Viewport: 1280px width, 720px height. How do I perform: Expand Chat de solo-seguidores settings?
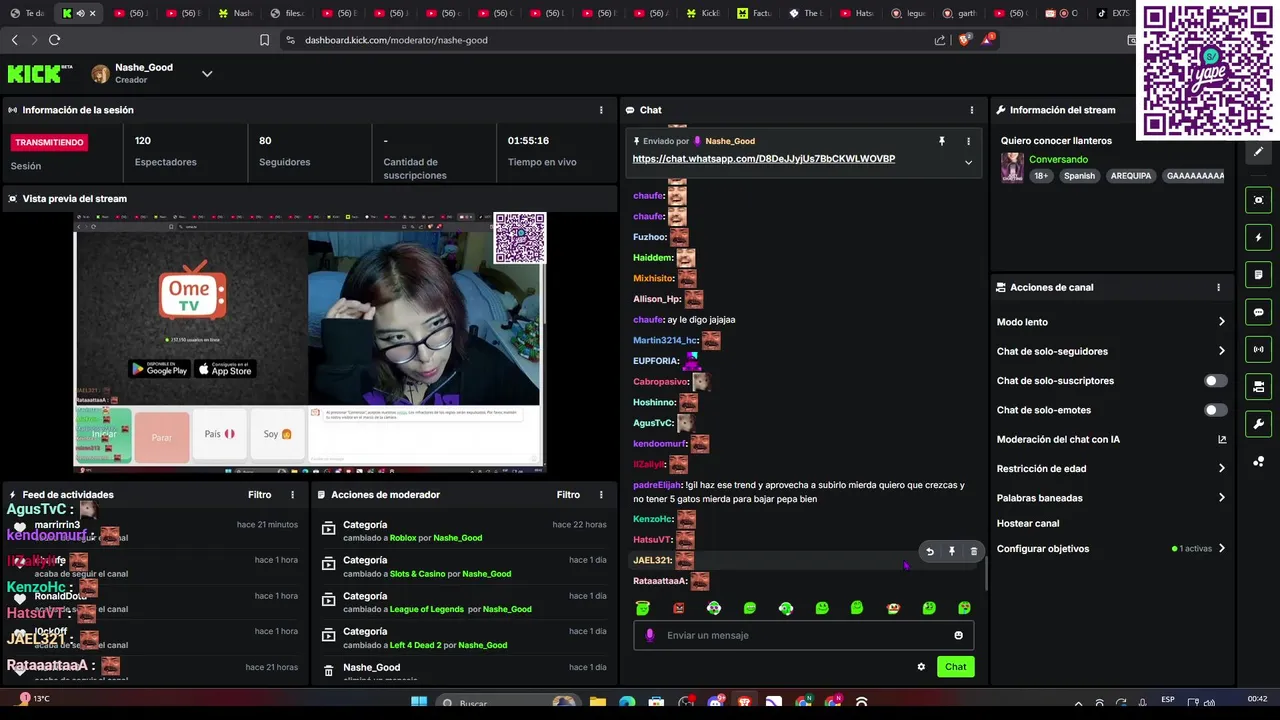click(x=1111, y=351)
